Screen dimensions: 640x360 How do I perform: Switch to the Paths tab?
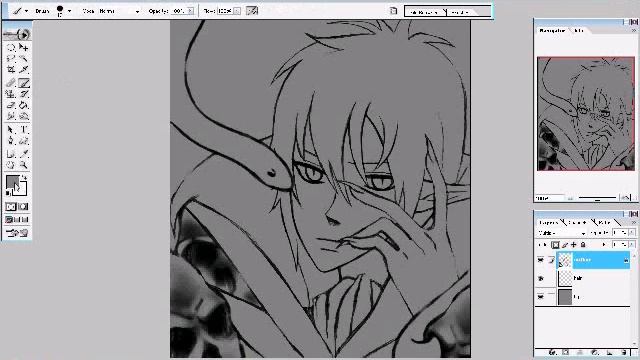604,222
